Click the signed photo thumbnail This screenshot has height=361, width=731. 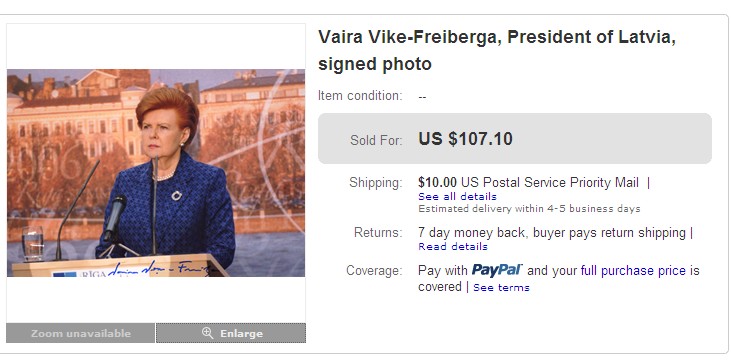click(x=156, y=173)
